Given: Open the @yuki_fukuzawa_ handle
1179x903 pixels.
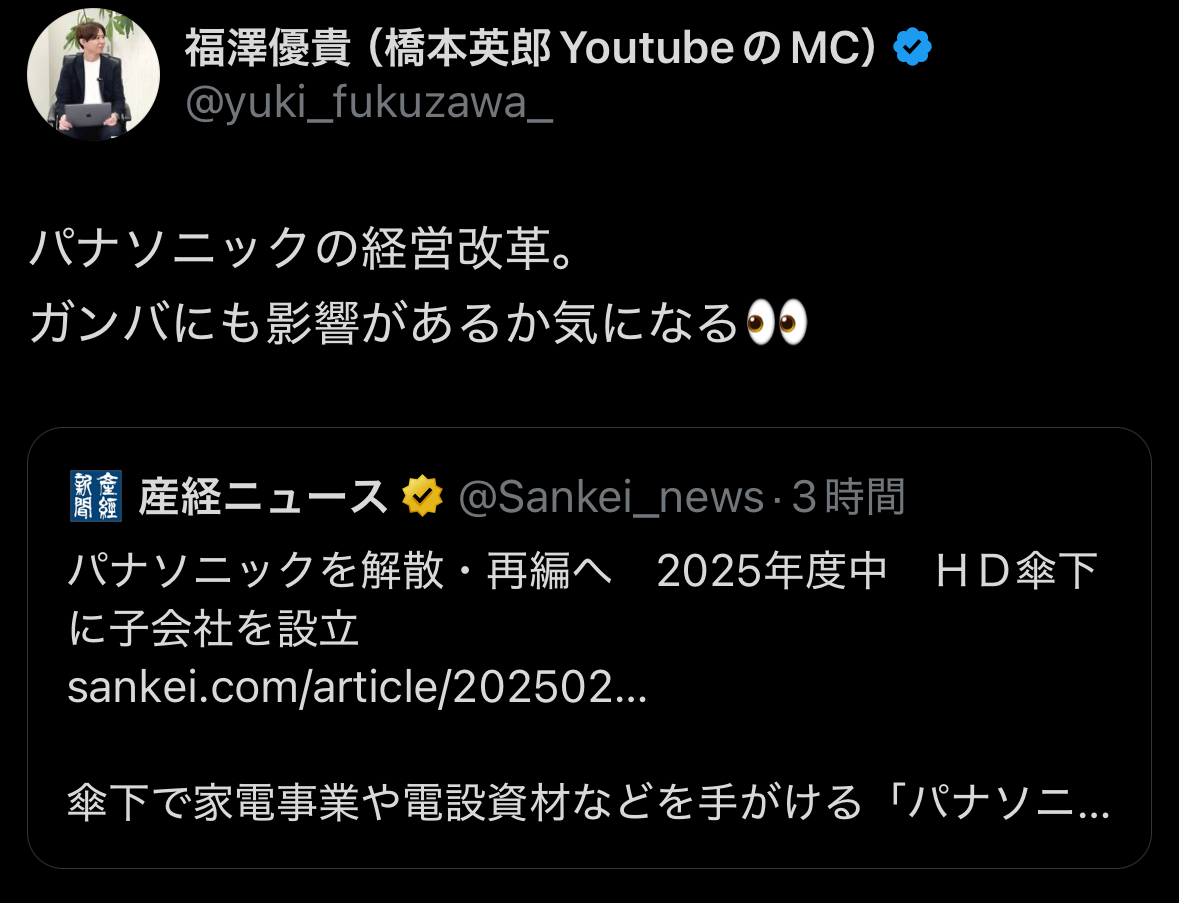Looking at the screenshot, I should click(369, 102).
